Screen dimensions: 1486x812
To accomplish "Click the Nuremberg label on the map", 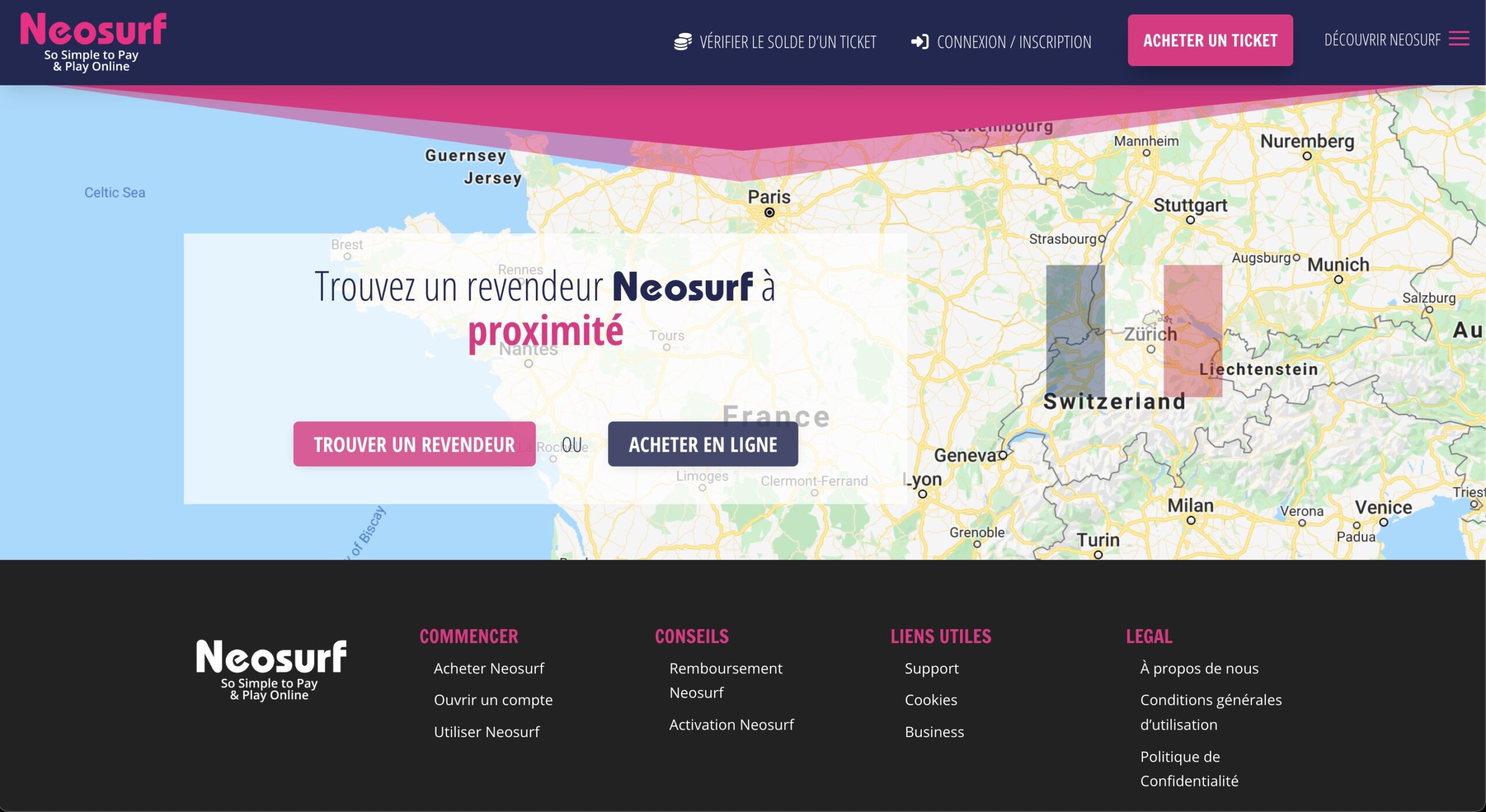I will pos(1307,141).
